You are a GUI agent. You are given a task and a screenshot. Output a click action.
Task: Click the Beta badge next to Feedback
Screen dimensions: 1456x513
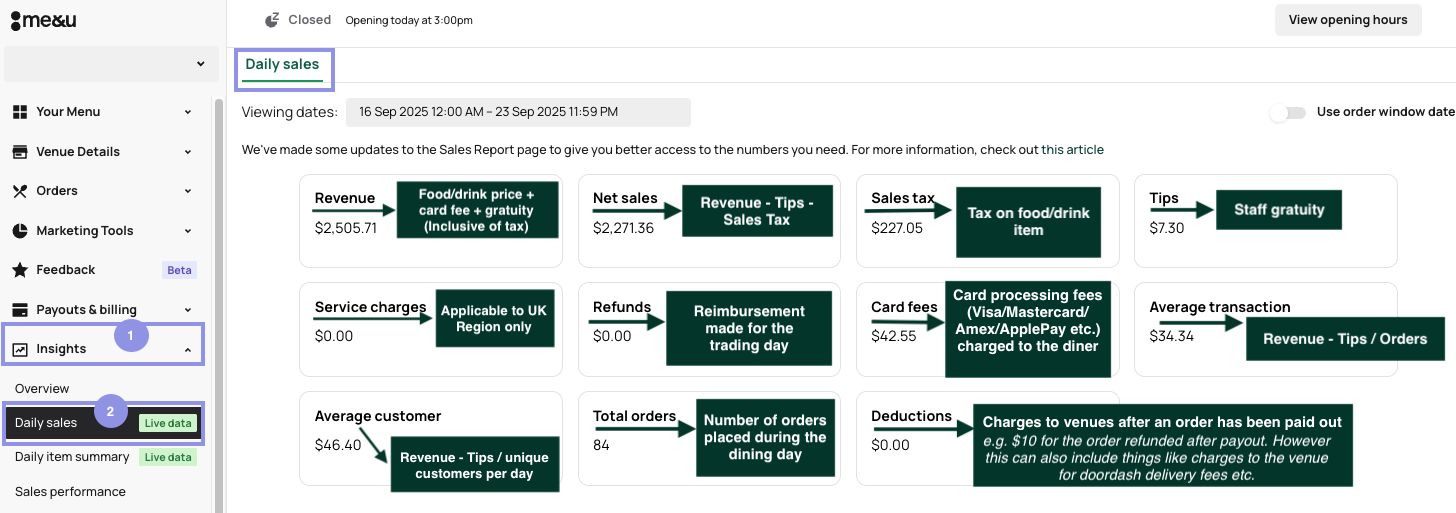(180, 270)
